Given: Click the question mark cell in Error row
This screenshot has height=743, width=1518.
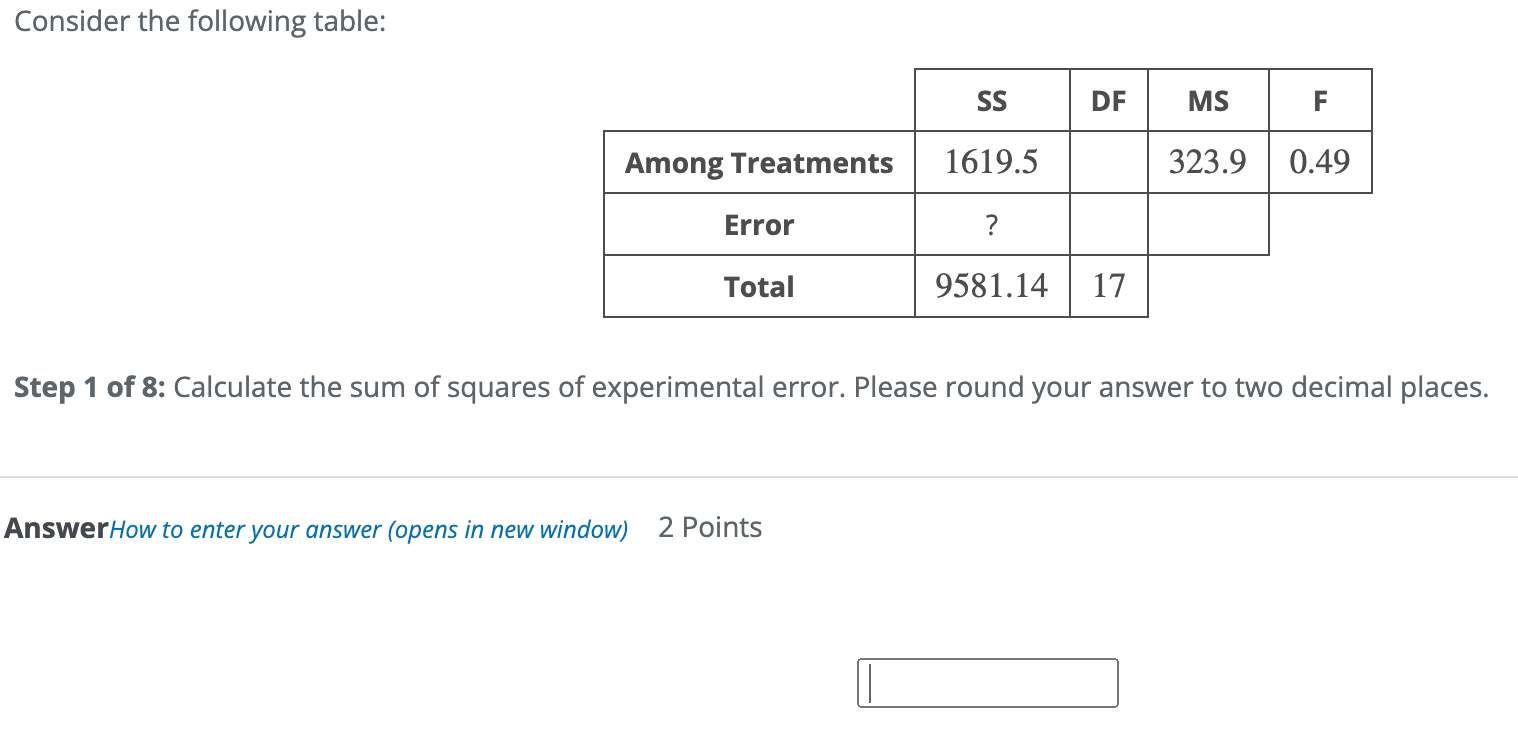Looking at the screenshot, I should tap(991, 224).
